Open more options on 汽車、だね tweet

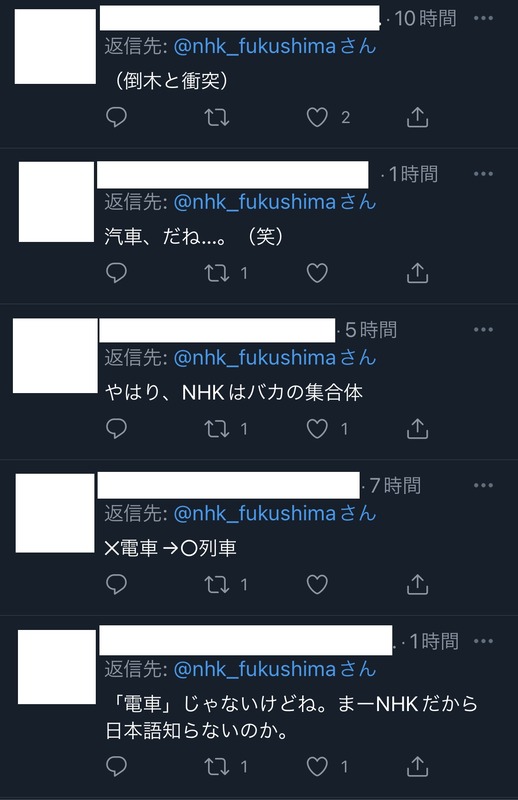pyautogui.click(x=483, y=174)
